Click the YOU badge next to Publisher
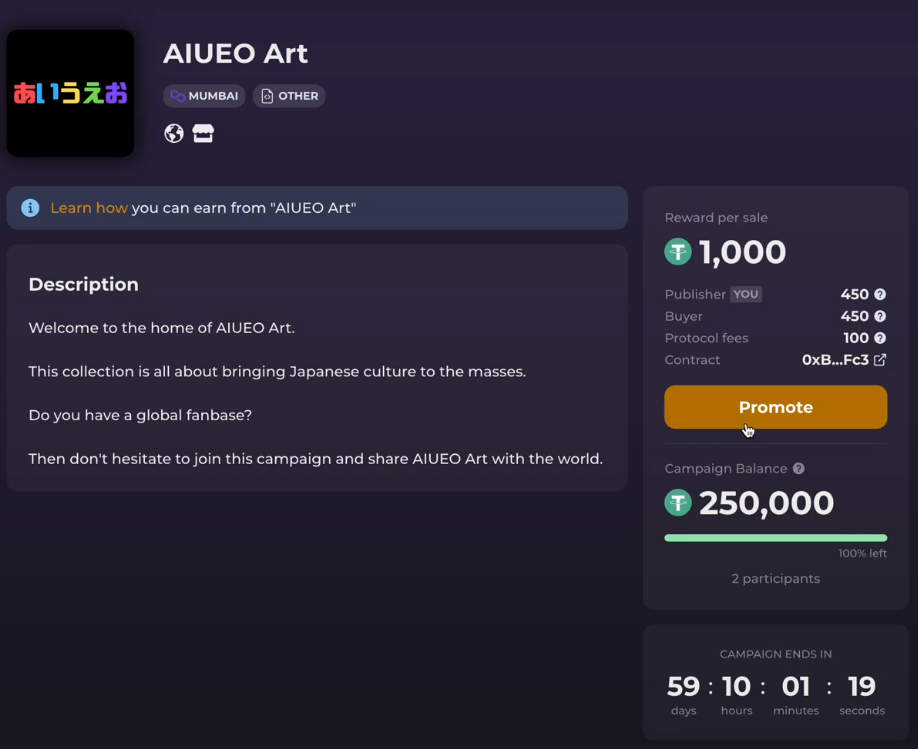Screen dimensions: 918x749 [x=746, y=294]
